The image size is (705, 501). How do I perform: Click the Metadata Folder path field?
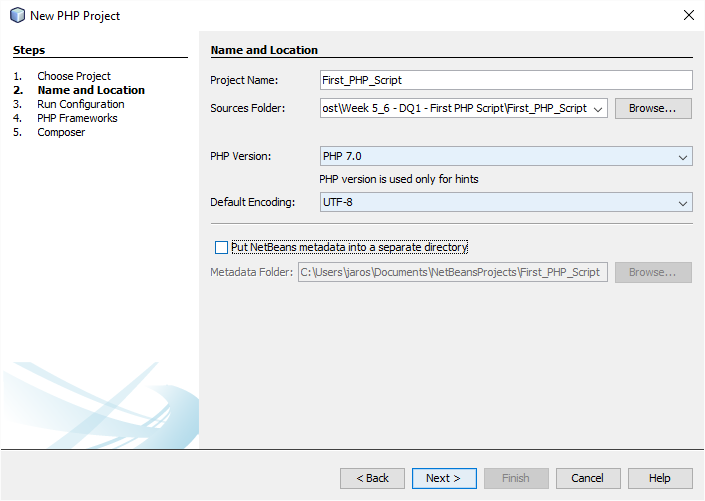pyautogui.click(x=453, y=272)
